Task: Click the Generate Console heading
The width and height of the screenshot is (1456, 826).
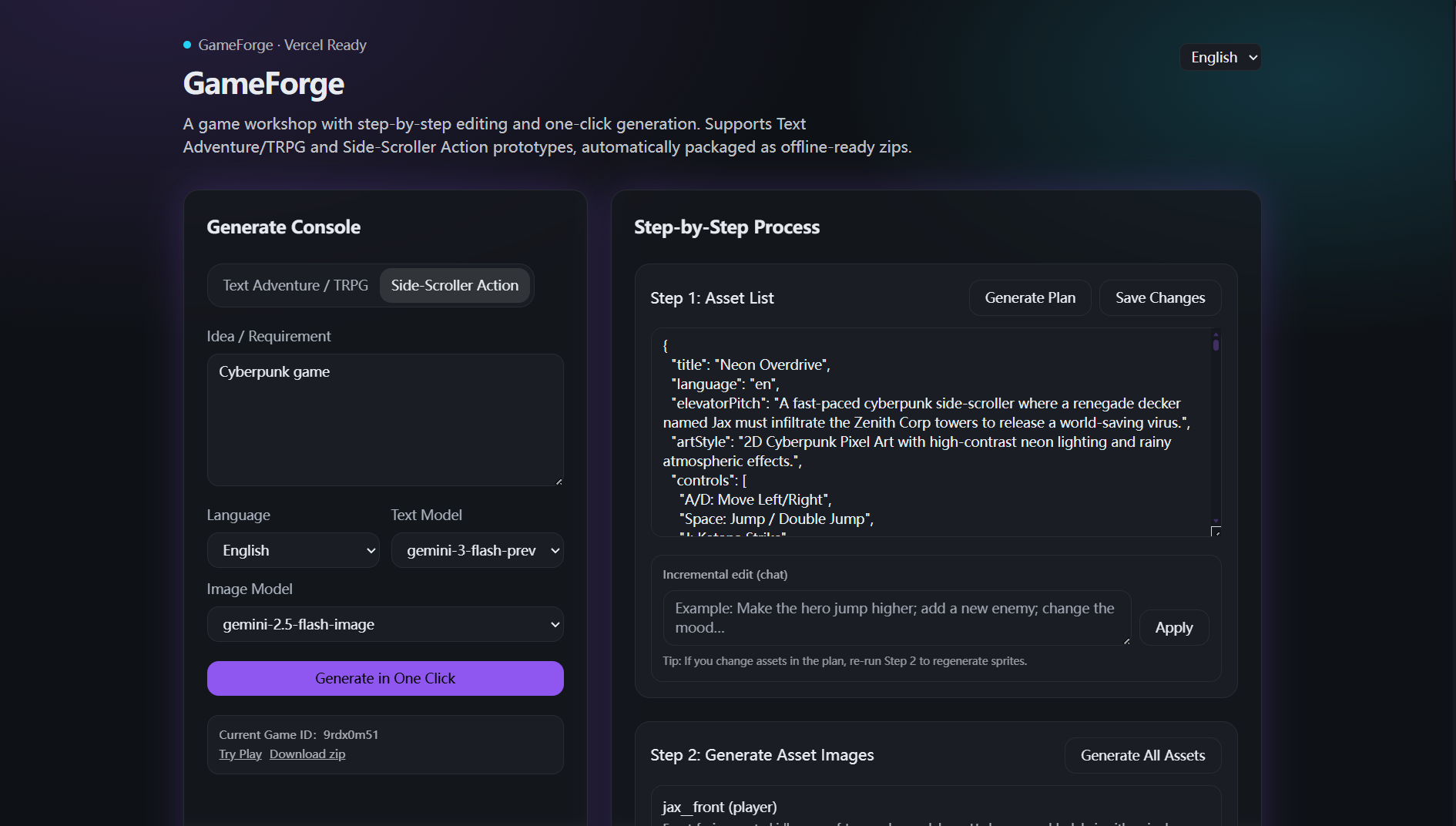Action: coord(283,227)
